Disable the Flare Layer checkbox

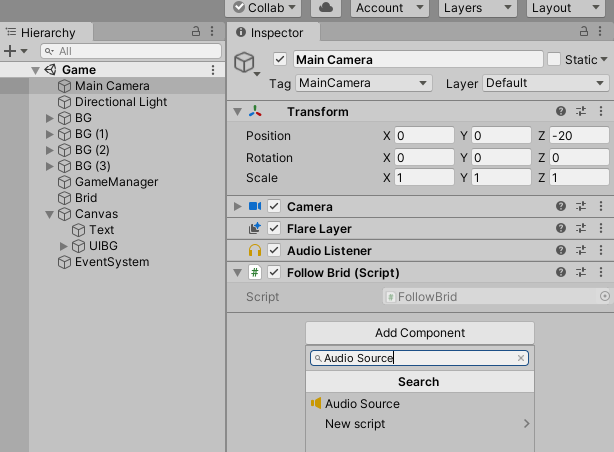(x=274, y=228)
